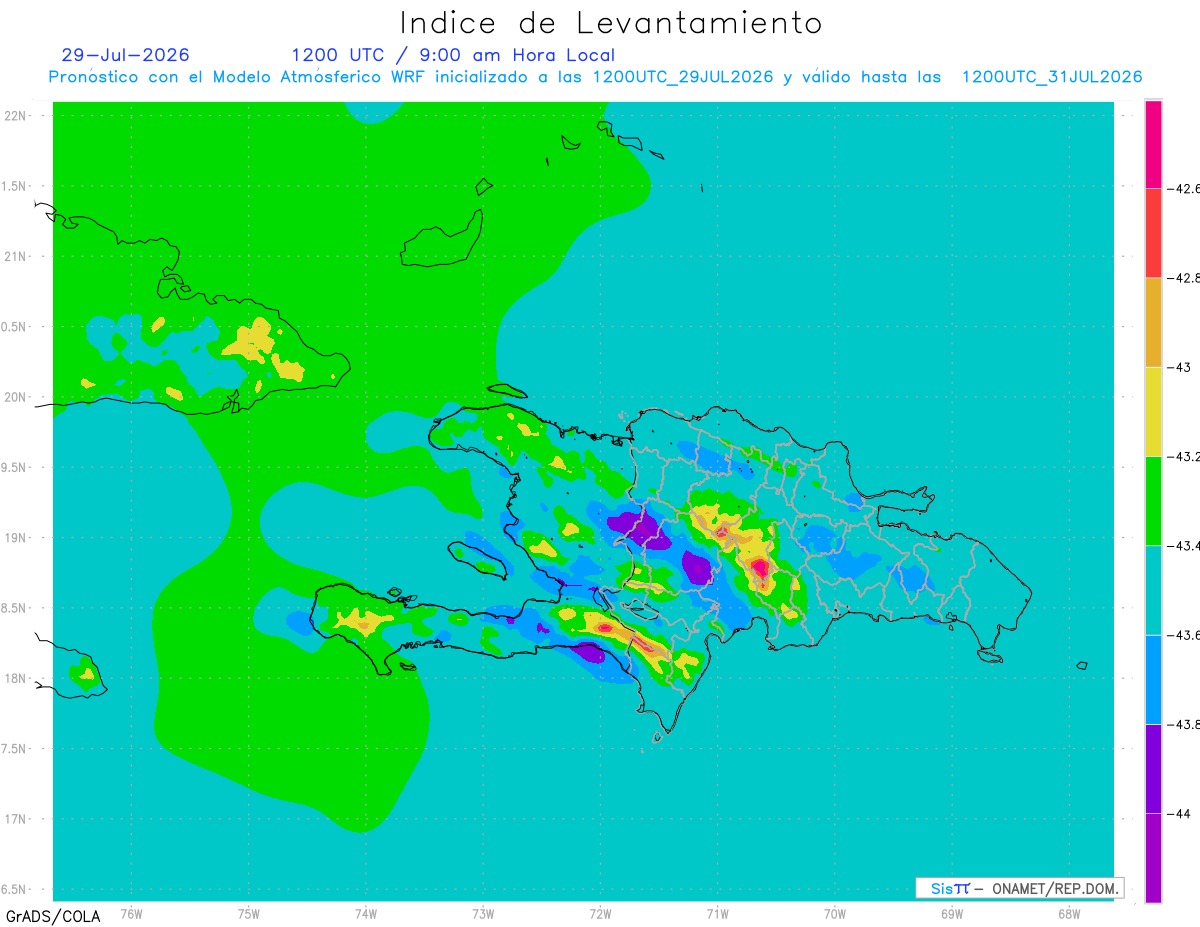Click the '68W' longitude label
This screenshot has width=1200, height=927.
1069,913
